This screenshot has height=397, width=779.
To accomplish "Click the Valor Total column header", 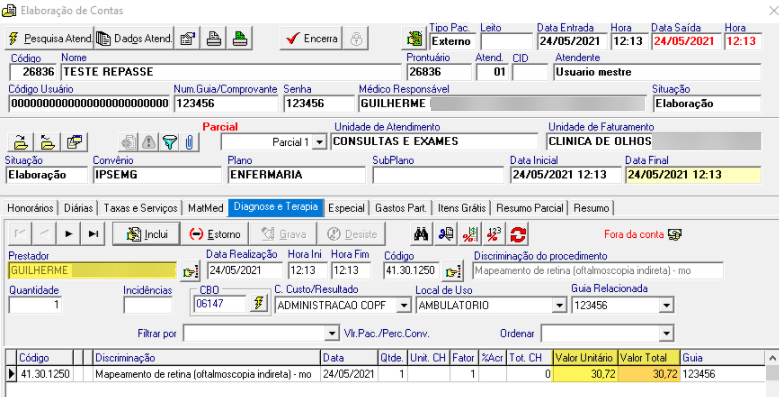I will (649, 358).
